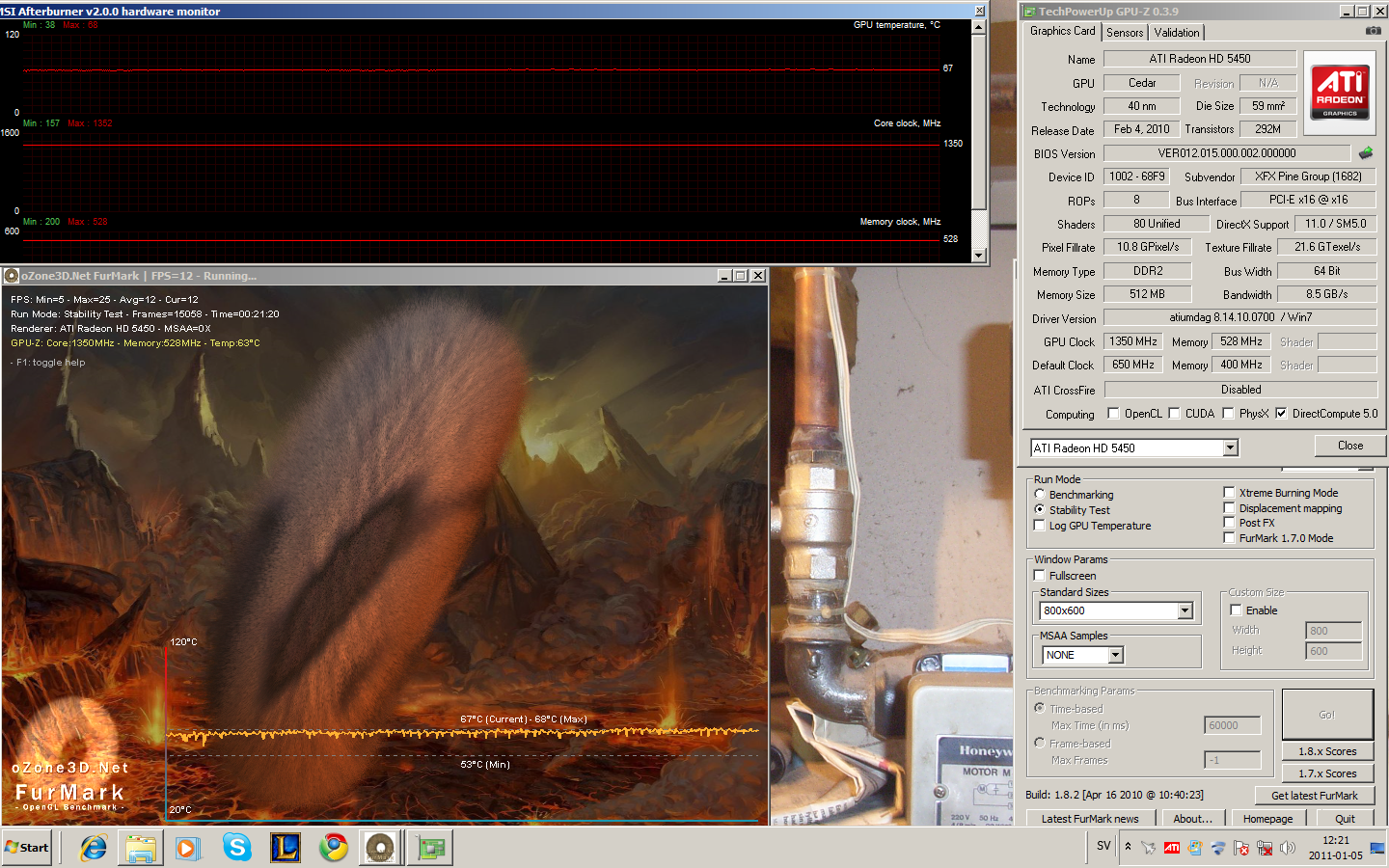Image resolution: width=1389 pixels, height=868 pixels.
Task: Launch Google Chrome from the taskbar
Action: (334, 848)
